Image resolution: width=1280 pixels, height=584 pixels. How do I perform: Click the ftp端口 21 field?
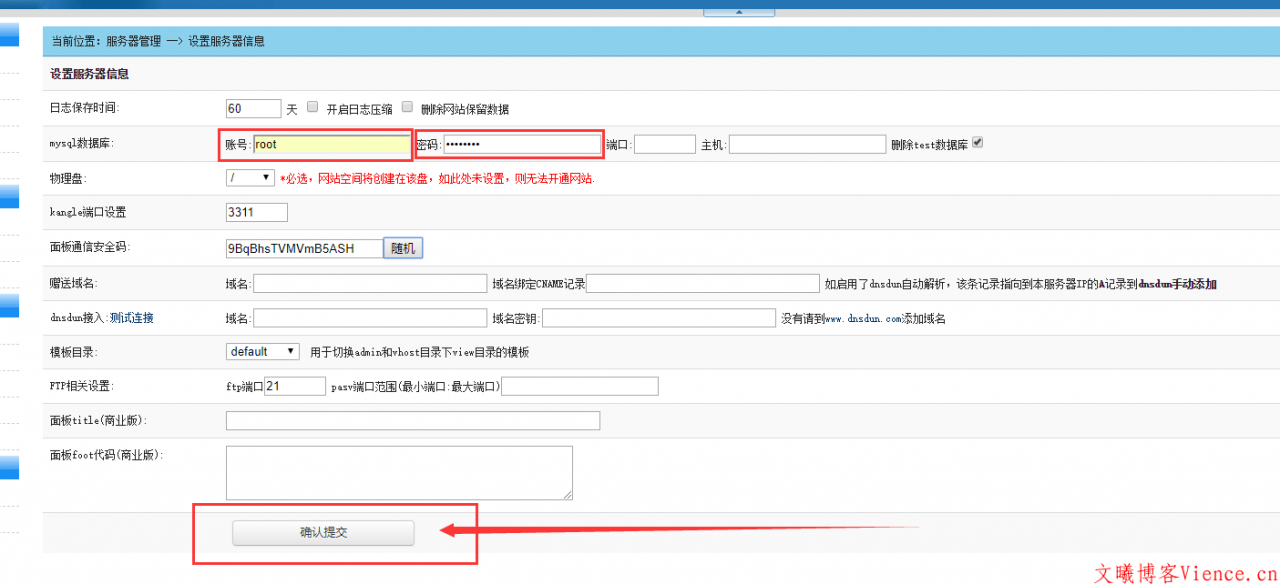pos(295,386)
